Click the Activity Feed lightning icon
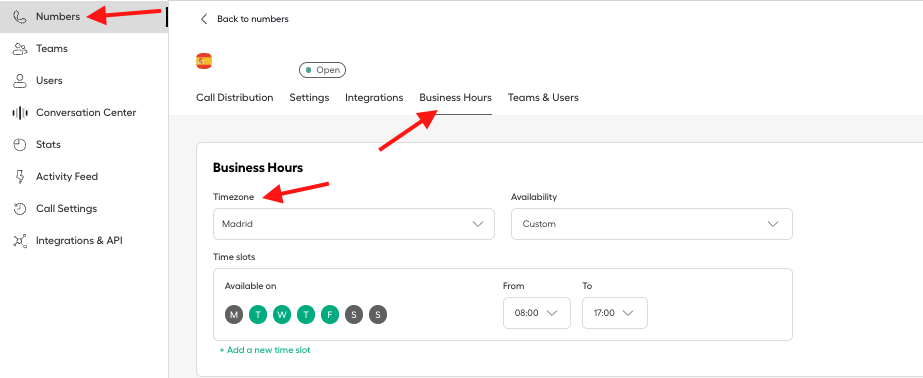Image resolution: width=923 pixels, height=378 pixels. coord(20,177)
